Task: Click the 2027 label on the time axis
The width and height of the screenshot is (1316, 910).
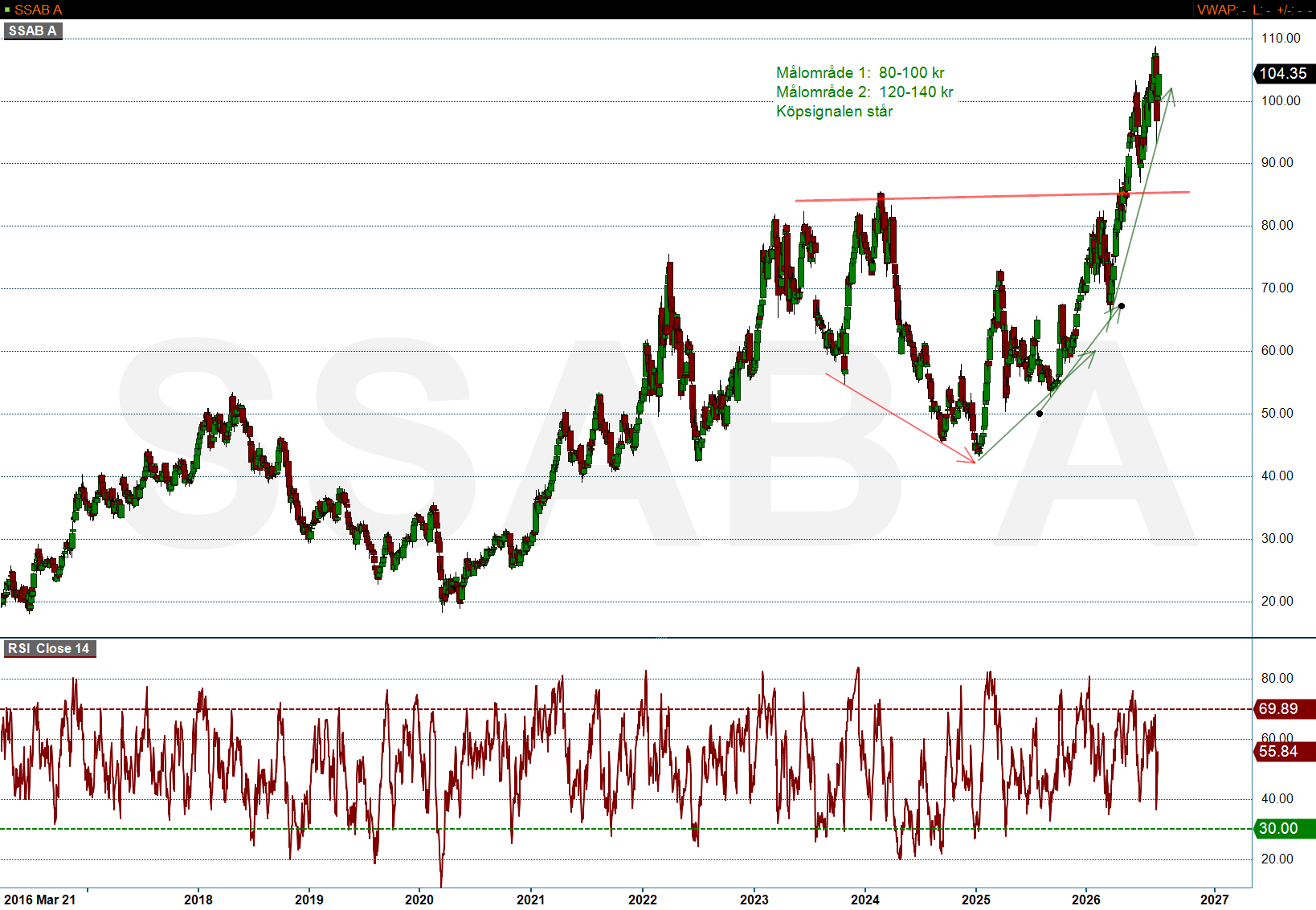Action: [1215, 900]
